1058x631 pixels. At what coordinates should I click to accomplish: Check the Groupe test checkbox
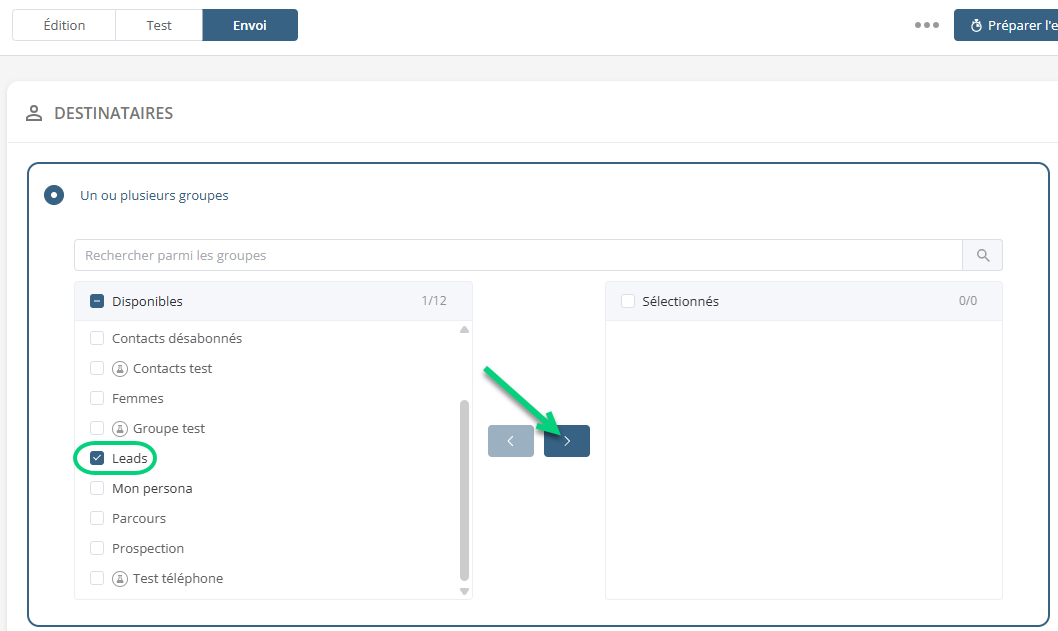[97, 429]
